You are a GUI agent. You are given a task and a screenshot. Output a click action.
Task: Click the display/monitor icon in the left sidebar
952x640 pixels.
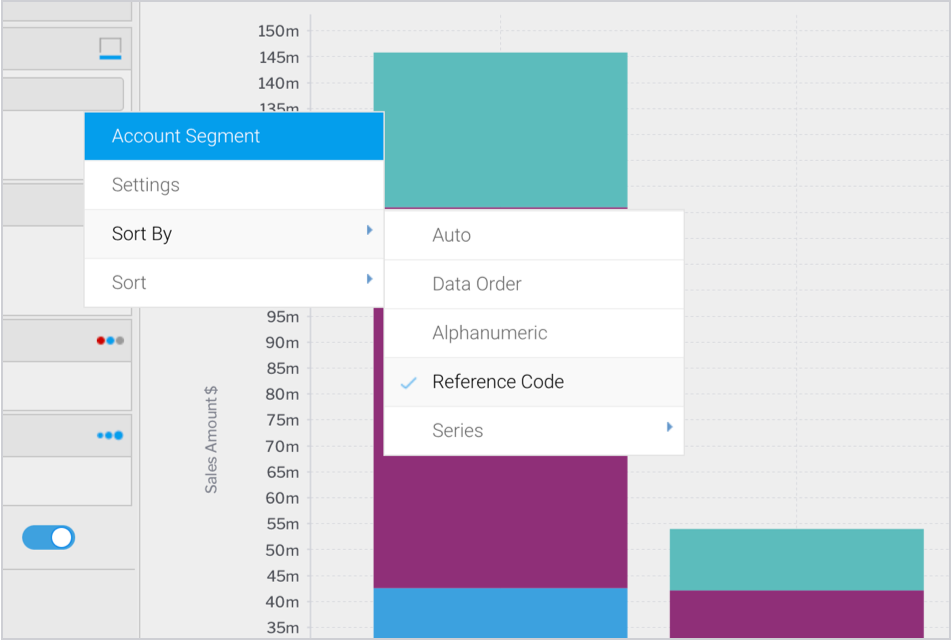tap(110, 47)
